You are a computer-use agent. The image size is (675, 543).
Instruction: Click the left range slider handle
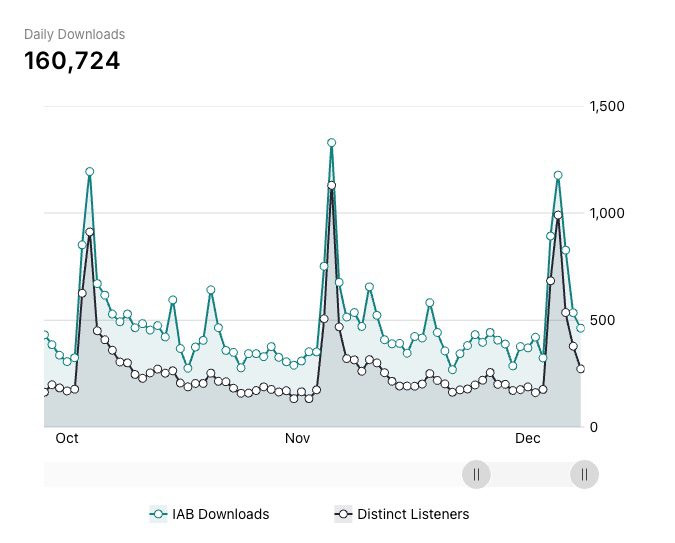click(476, 474)
